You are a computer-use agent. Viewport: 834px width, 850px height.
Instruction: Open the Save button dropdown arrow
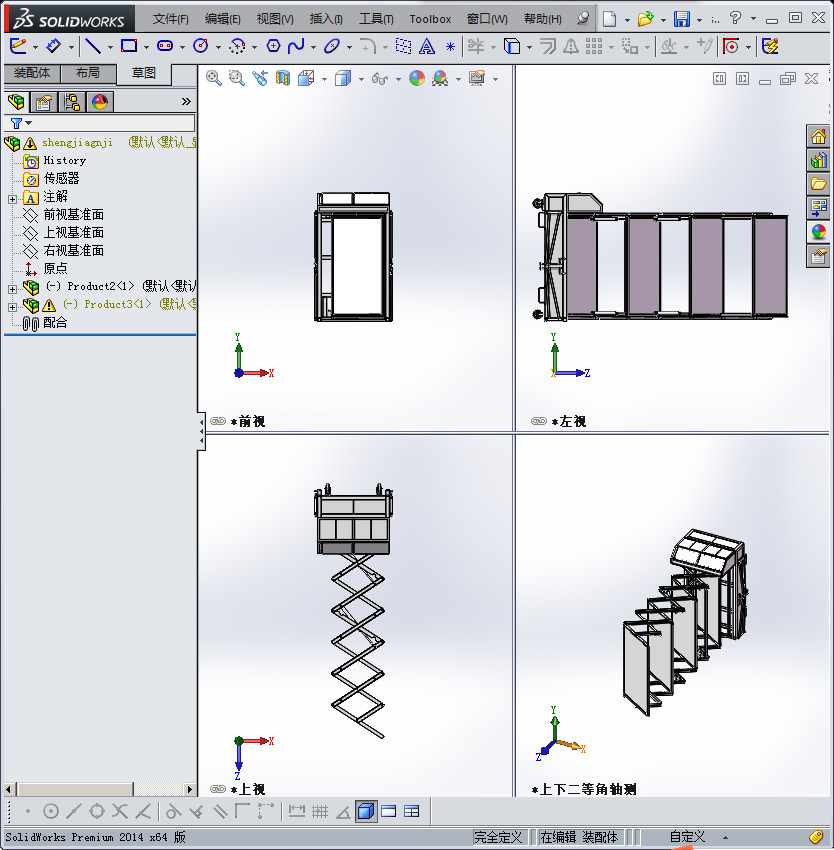click(700, 20)
